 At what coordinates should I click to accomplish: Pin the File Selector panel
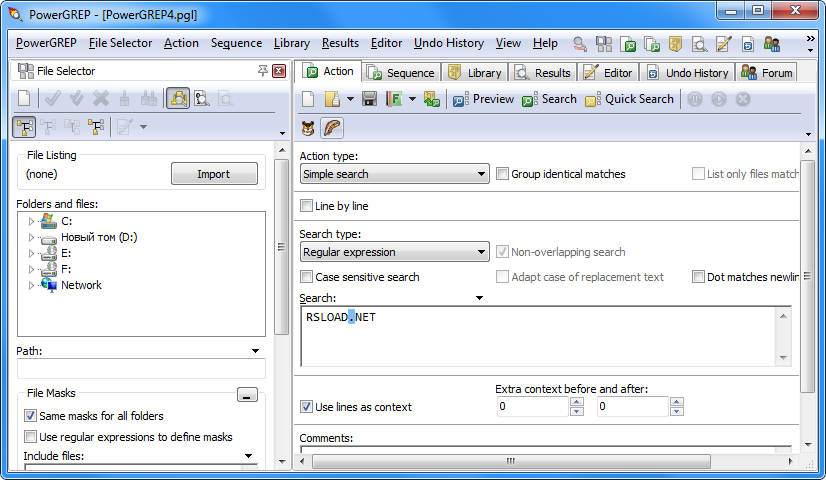point(262,71)
